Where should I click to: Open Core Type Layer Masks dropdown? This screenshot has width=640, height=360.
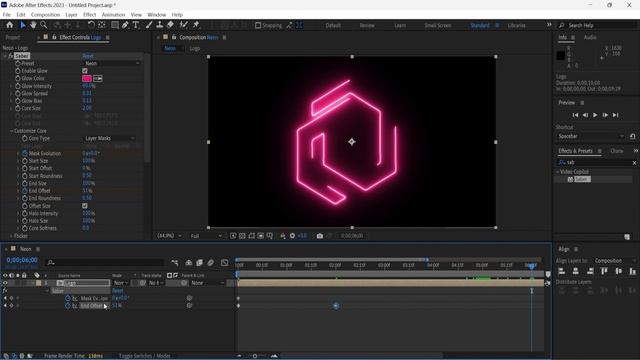point(110,138)
